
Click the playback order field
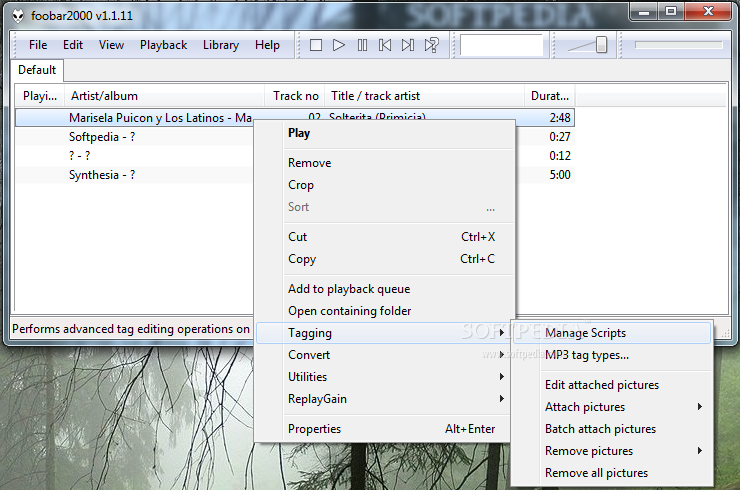pos(501,45)
